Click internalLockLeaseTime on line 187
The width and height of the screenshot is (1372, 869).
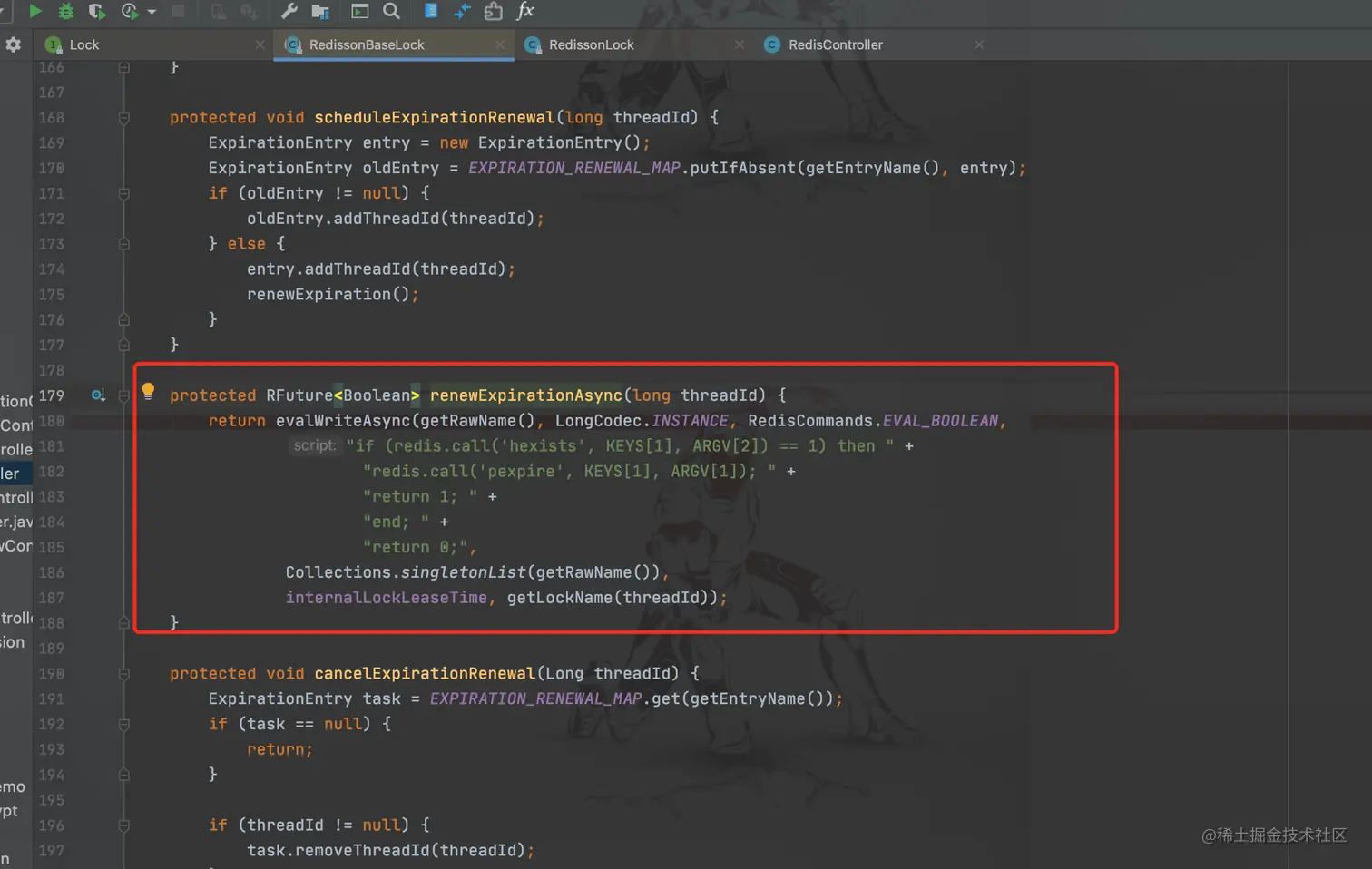[387, 598]
